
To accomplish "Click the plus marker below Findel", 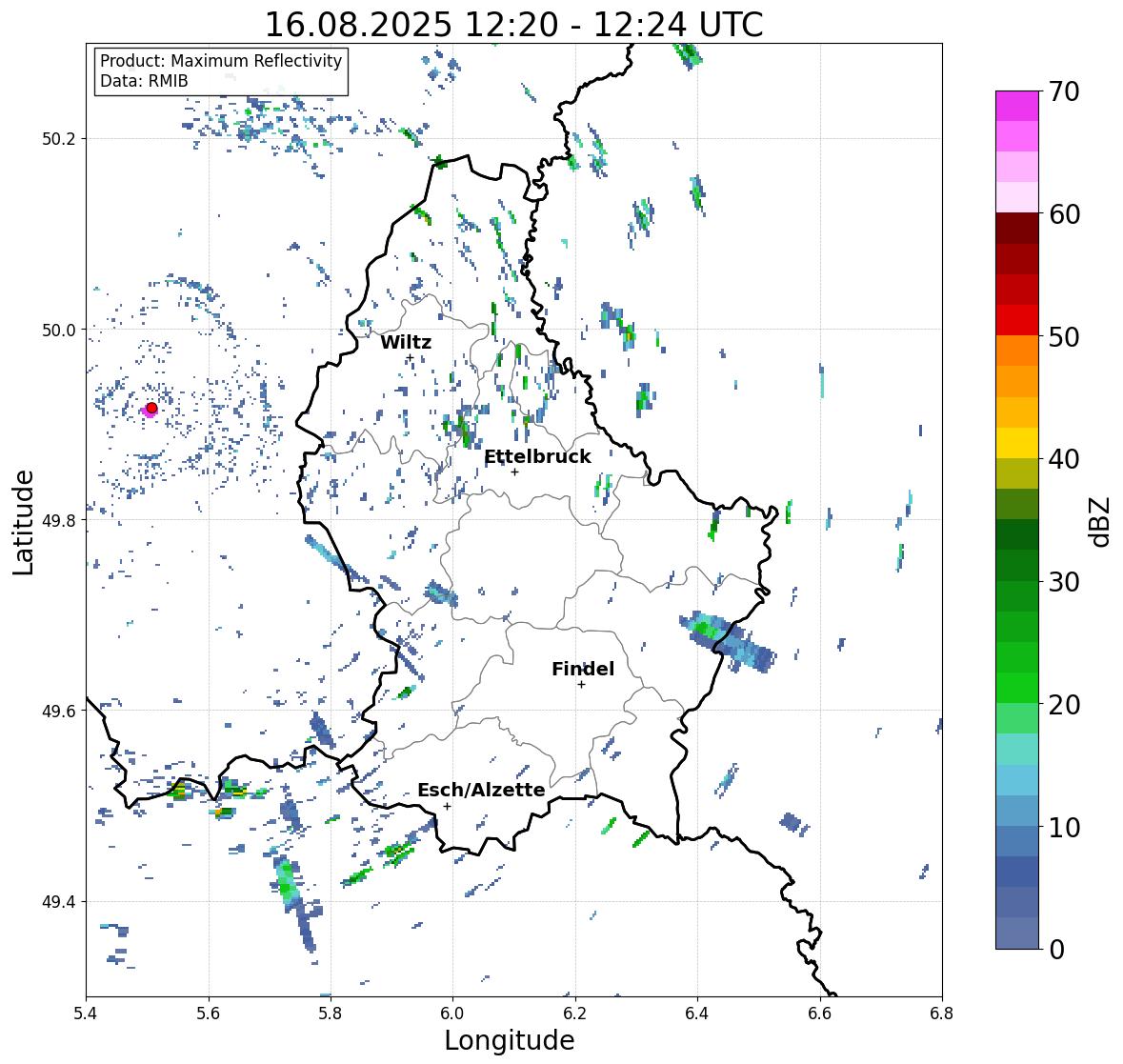I will pos(582,685).
